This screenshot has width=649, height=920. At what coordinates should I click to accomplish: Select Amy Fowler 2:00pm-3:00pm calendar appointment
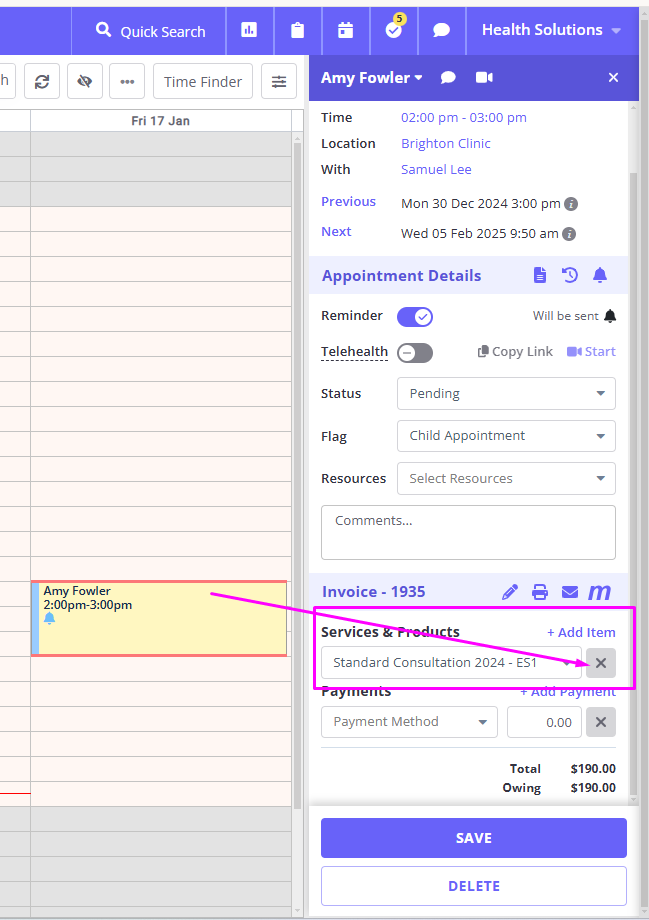(159, 618)
